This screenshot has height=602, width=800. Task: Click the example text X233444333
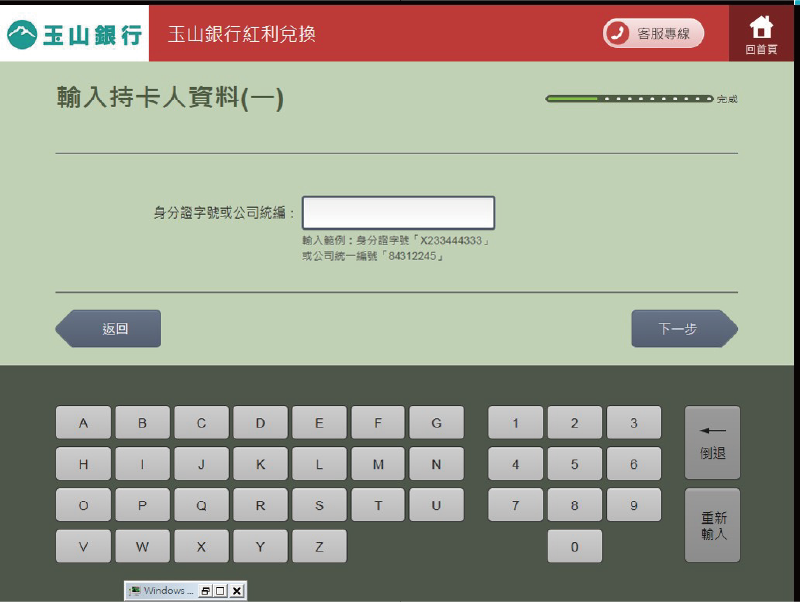point(451,240)
